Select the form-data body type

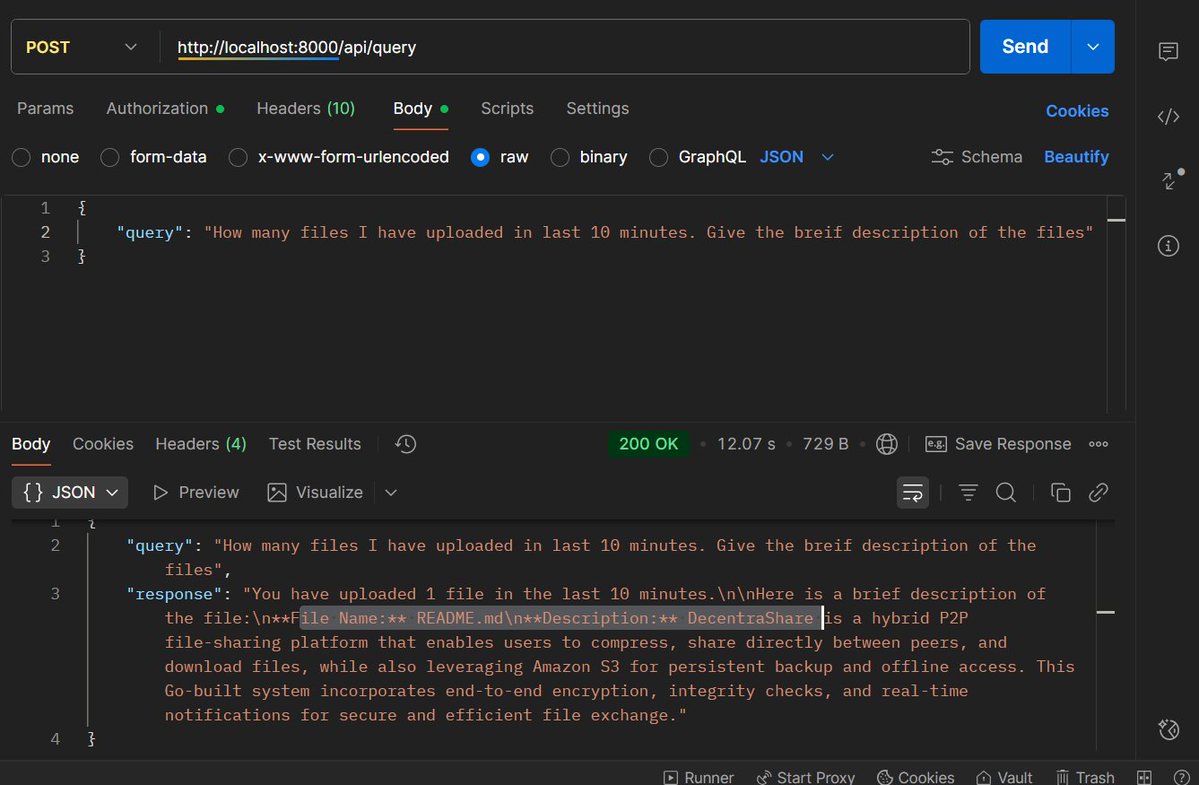point(153,157)
